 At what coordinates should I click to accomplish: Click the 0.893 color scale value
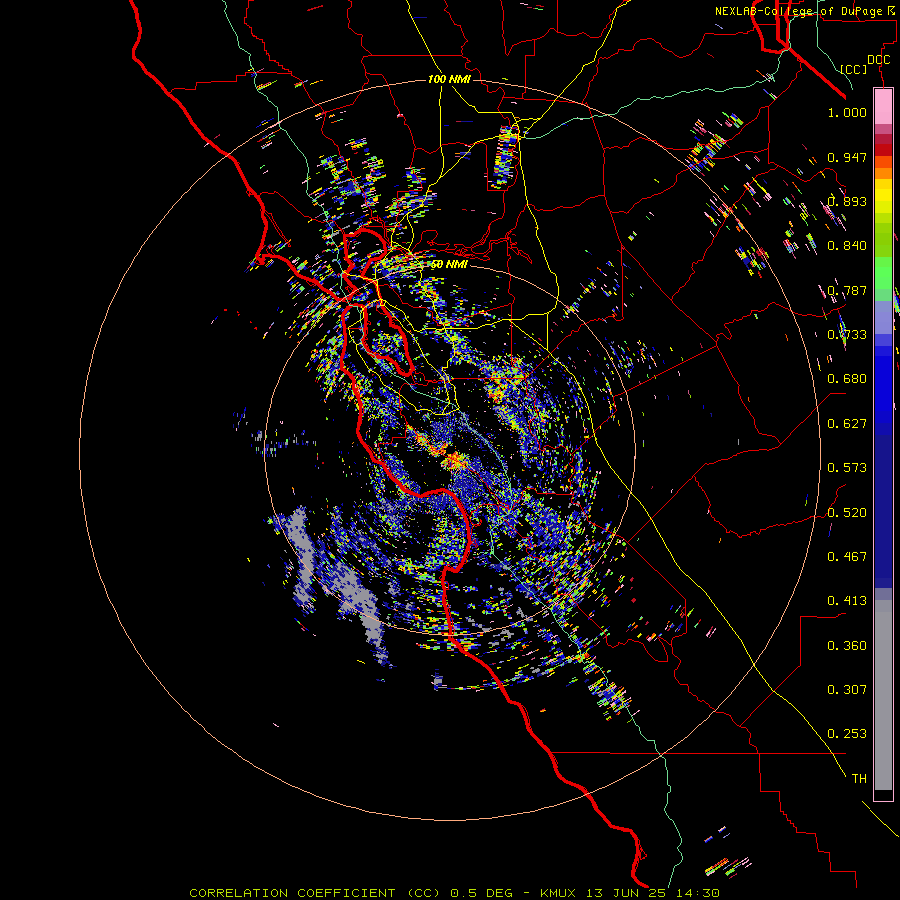pos(847,201)
